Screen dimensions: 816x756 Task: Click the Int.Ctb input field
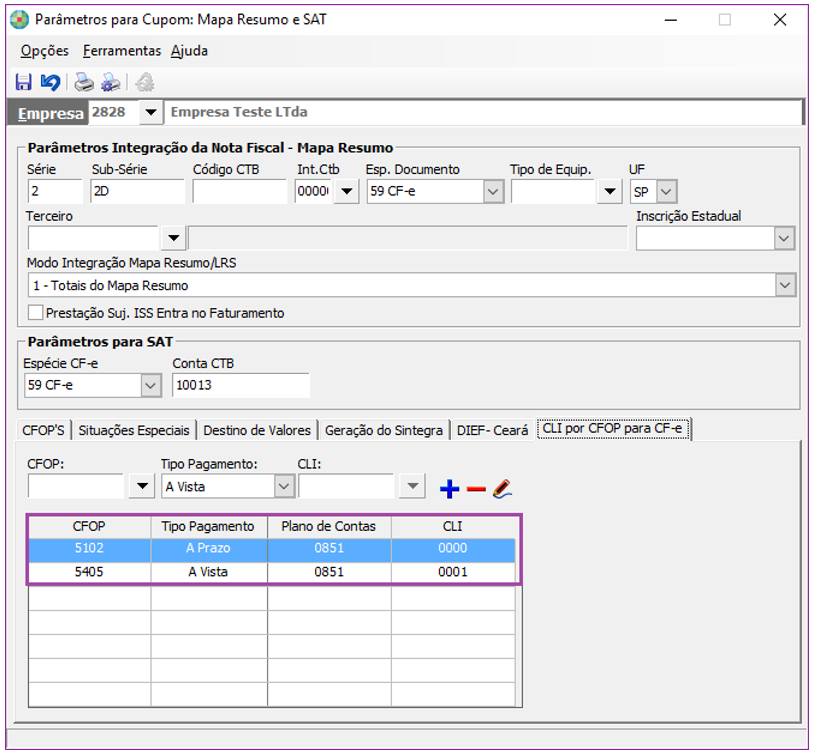pyautogui.click(x=313, y=191)
